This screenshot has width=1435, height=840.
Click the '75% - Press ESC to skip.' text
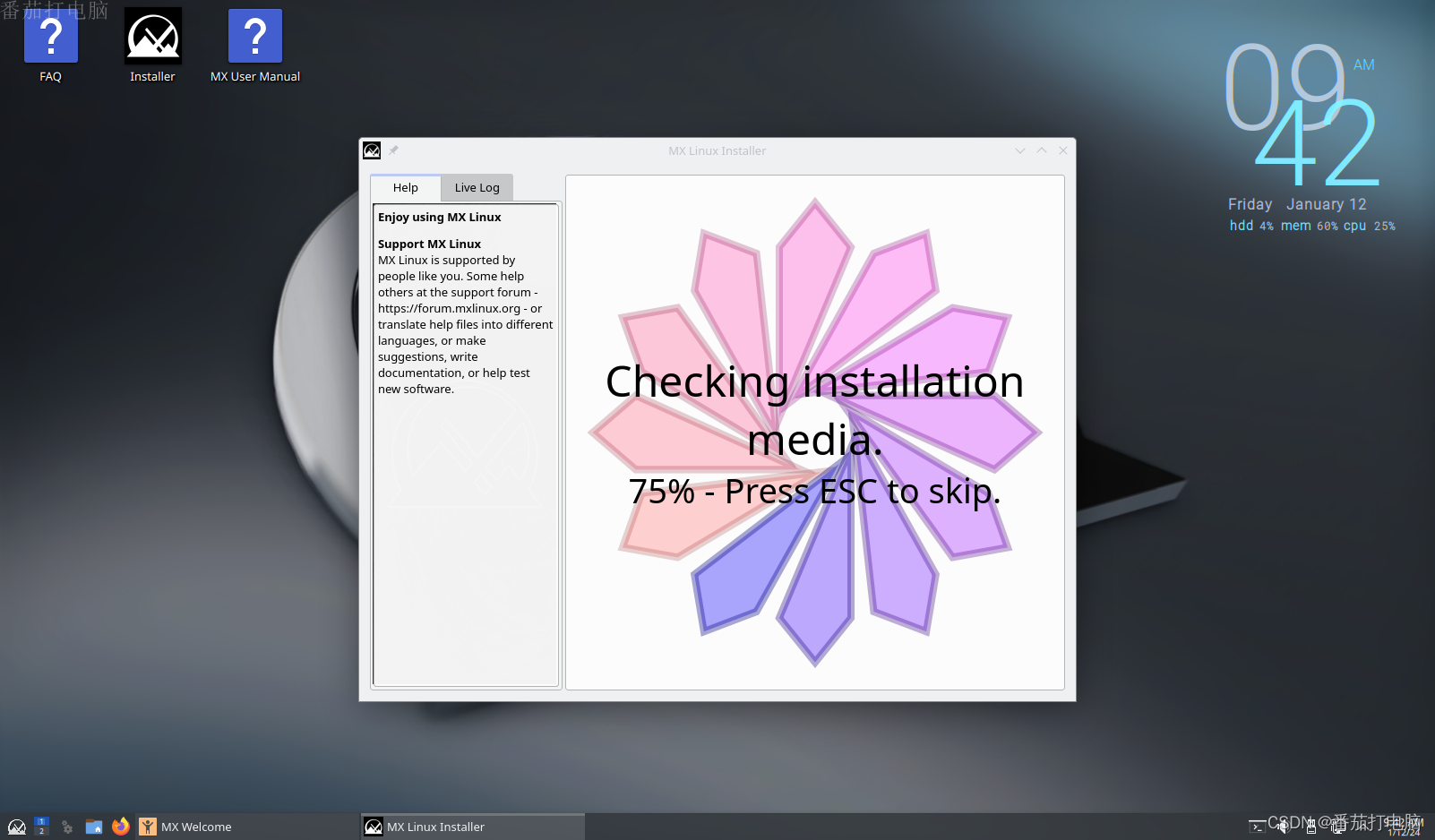tap(814, 491)
